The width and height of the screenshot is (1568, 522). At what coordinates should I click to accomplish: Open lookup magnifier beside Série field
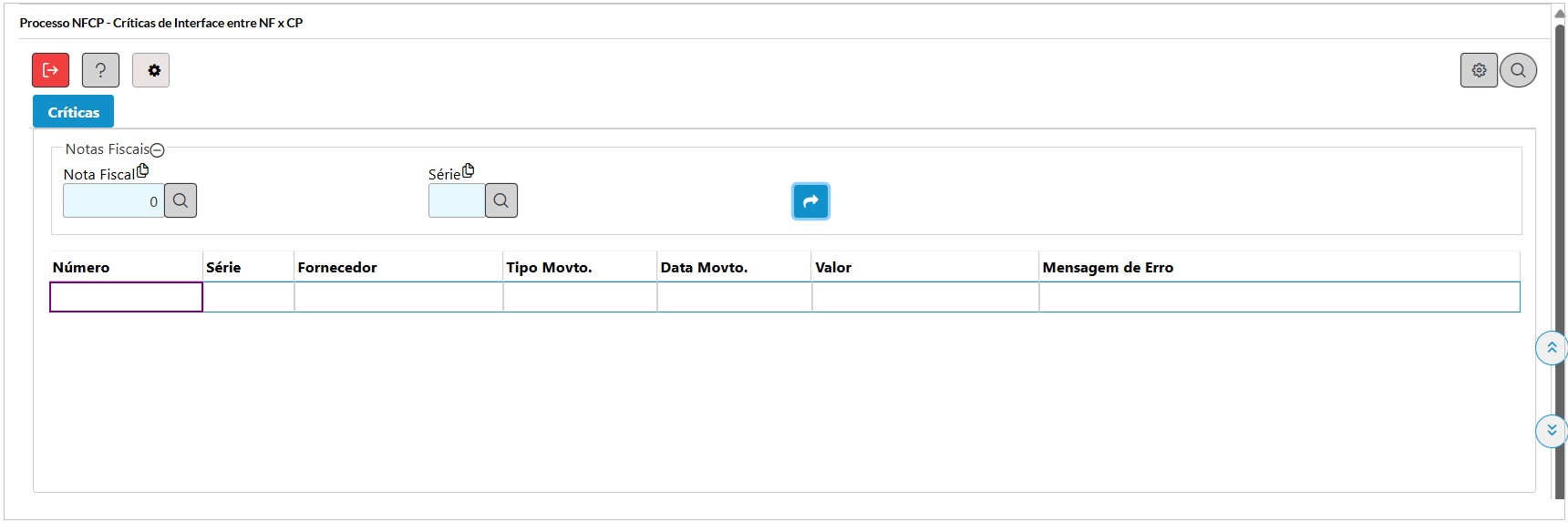pos(501,200)
